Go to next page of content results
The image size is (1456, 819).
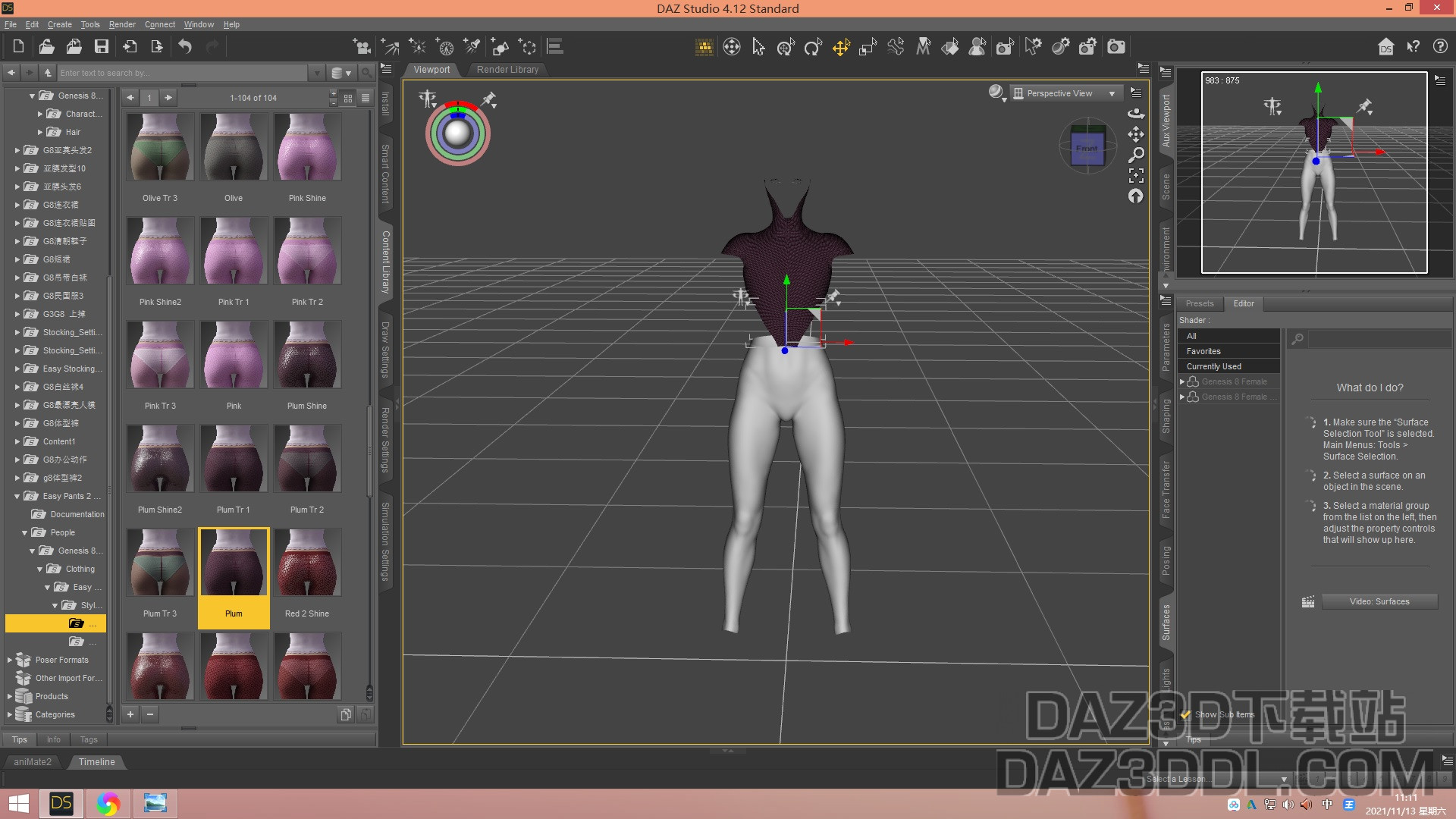point(168,98)
